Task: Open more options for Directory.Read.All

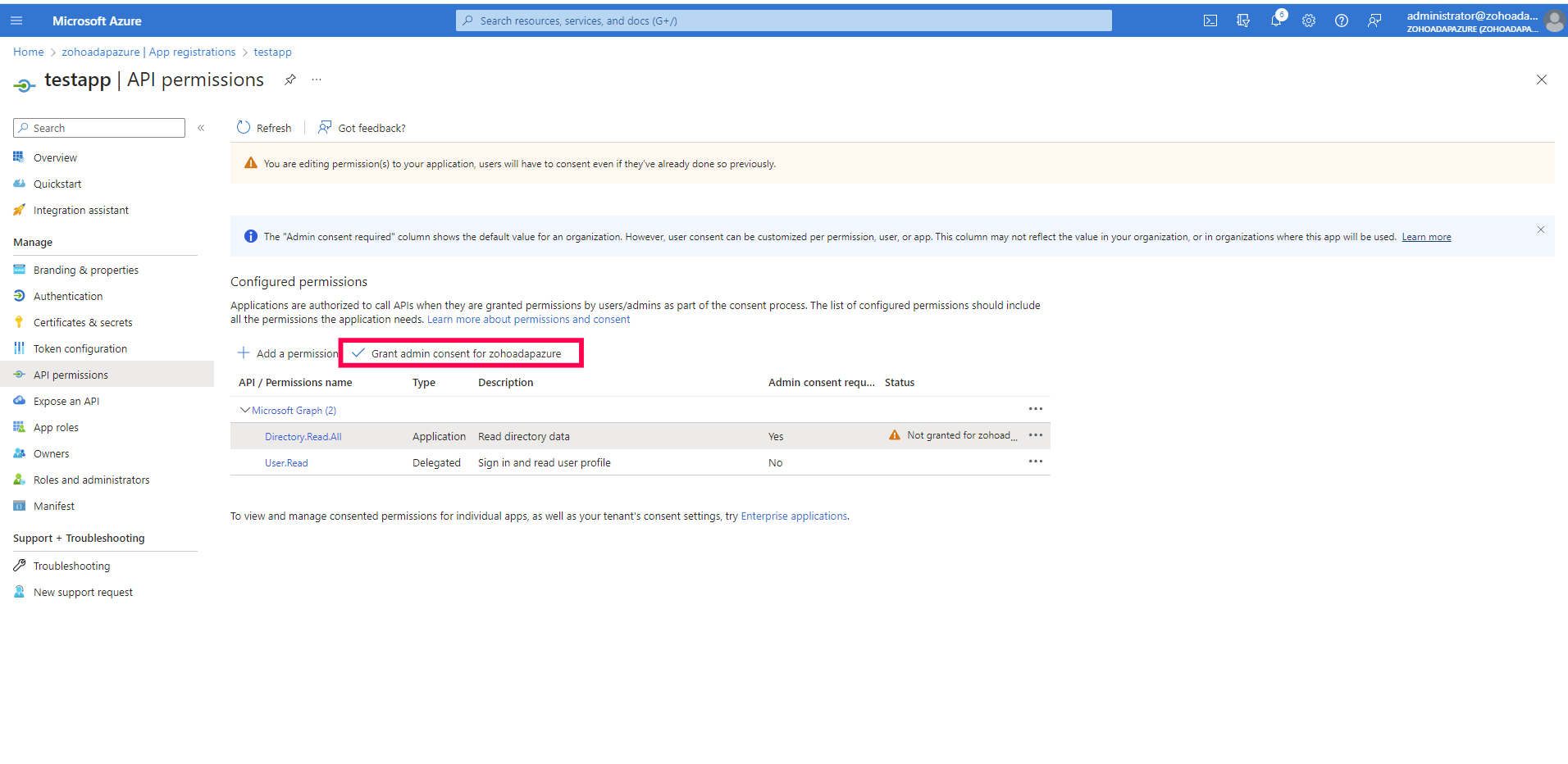Action: pos(1035,435)
